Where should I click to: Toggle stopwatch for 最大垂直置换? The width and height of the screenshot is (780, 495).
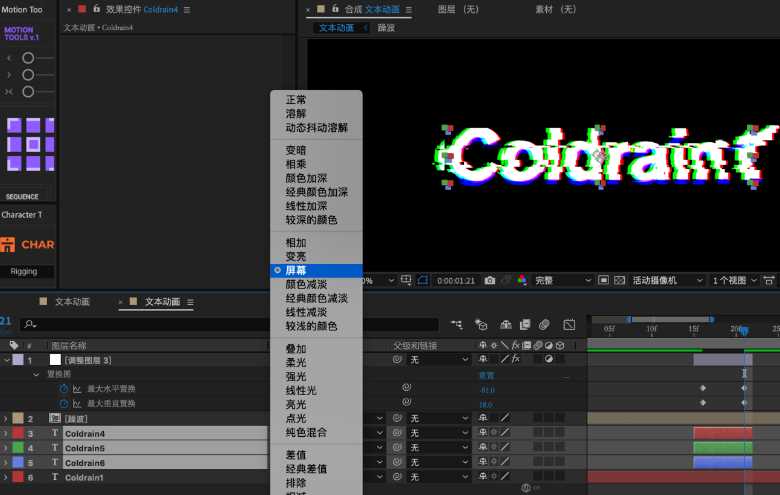tap(64, 403)
